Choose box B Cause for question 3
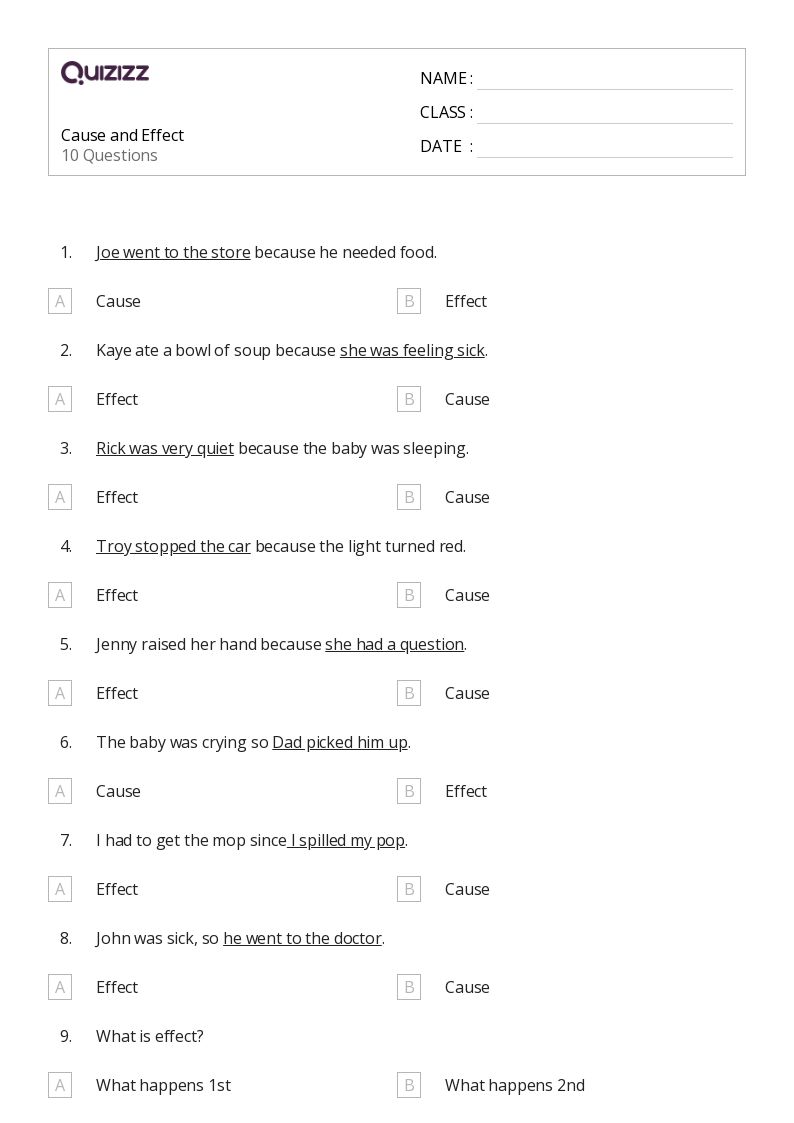Image resolution: width=794 pixels, height=1123 pixels. point(409,497)
